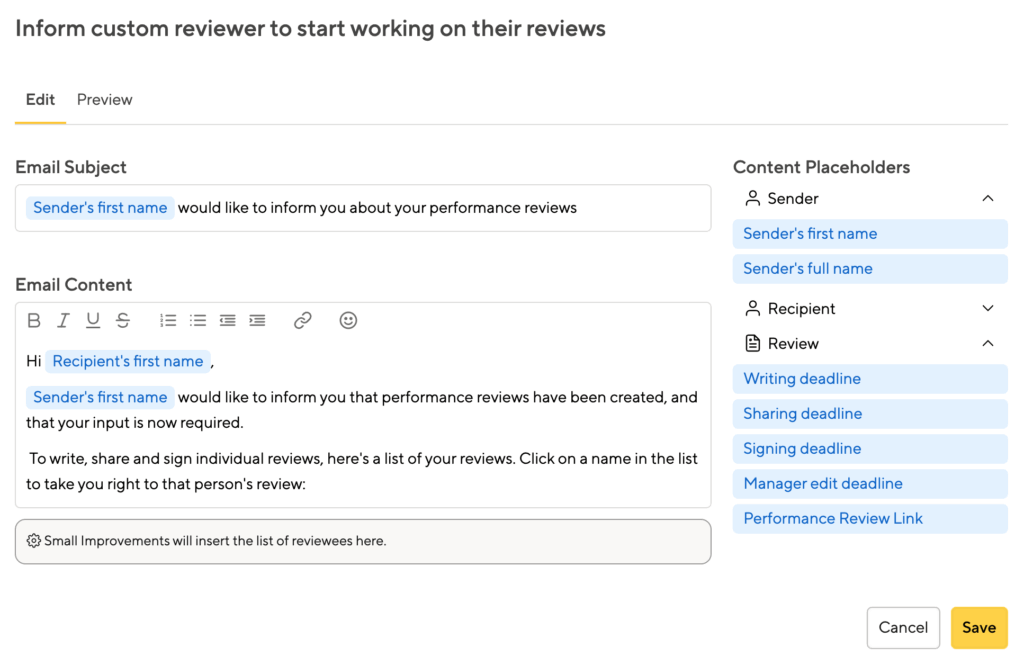The width and height of the screenshot is (1024, 665).
Task: Open the emoji picker
Action: [348, 321]
